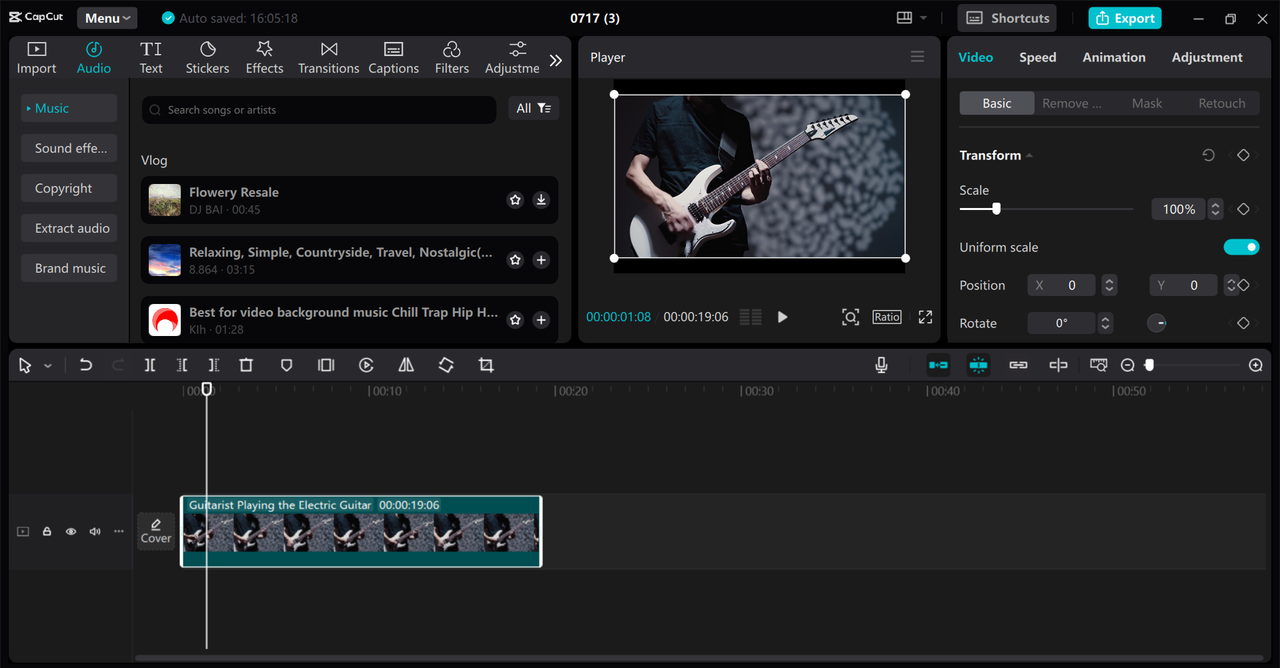Image resolution: width=1280 pixels, height=668 pixels.
Task: Expand more tabs with double-chevron arrow
Action: tap(556, 60)
